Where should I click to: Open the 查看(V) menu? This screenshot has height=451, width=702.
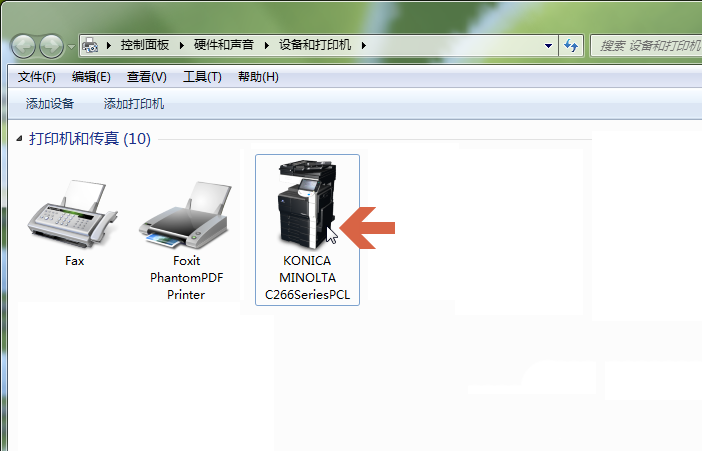[x=146, y=77]
